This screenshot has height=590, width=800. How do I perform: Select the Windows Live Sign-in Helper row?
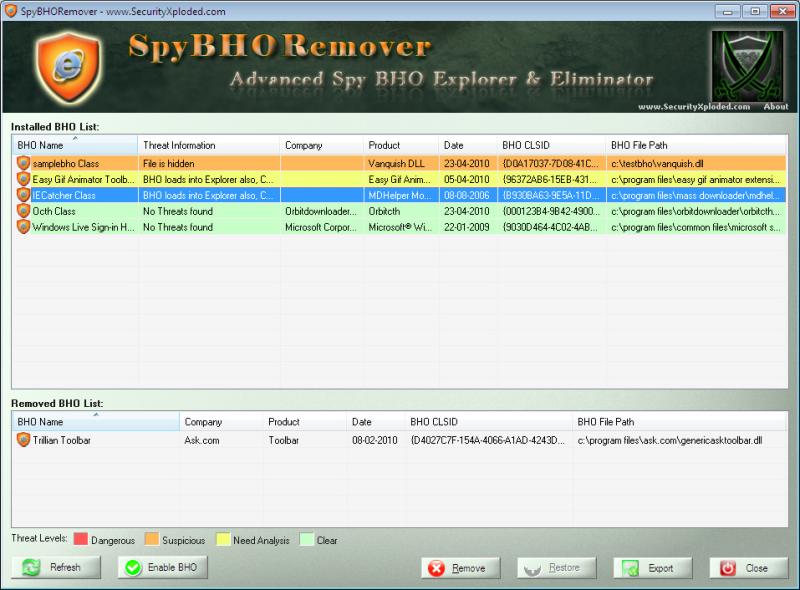(x=399, y=227)
